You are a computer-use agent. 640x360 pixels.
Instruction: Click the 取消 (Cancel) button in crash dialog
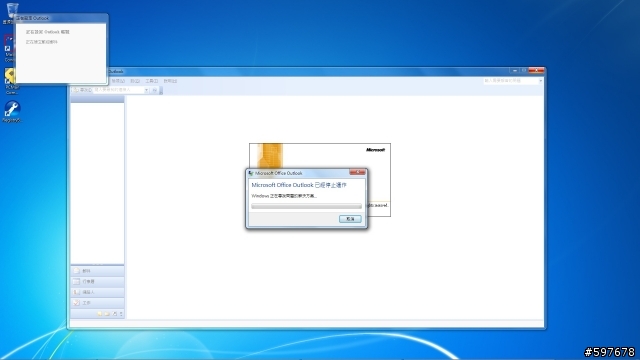point(350,219)
